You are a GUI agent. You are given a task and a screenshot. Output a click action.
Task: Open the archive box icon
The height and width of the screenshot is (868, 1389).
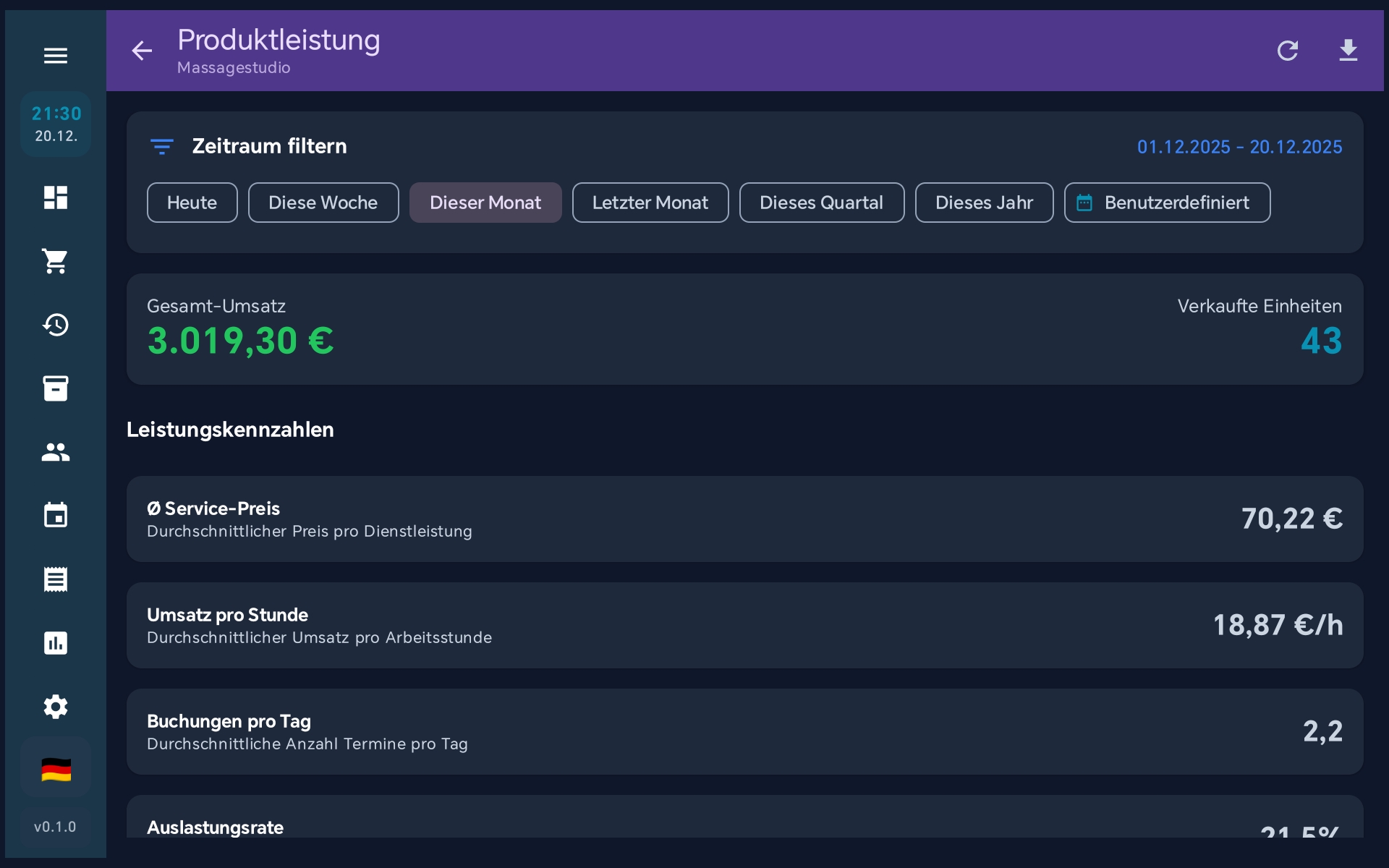pyautogui.click(x=56, y=388)
